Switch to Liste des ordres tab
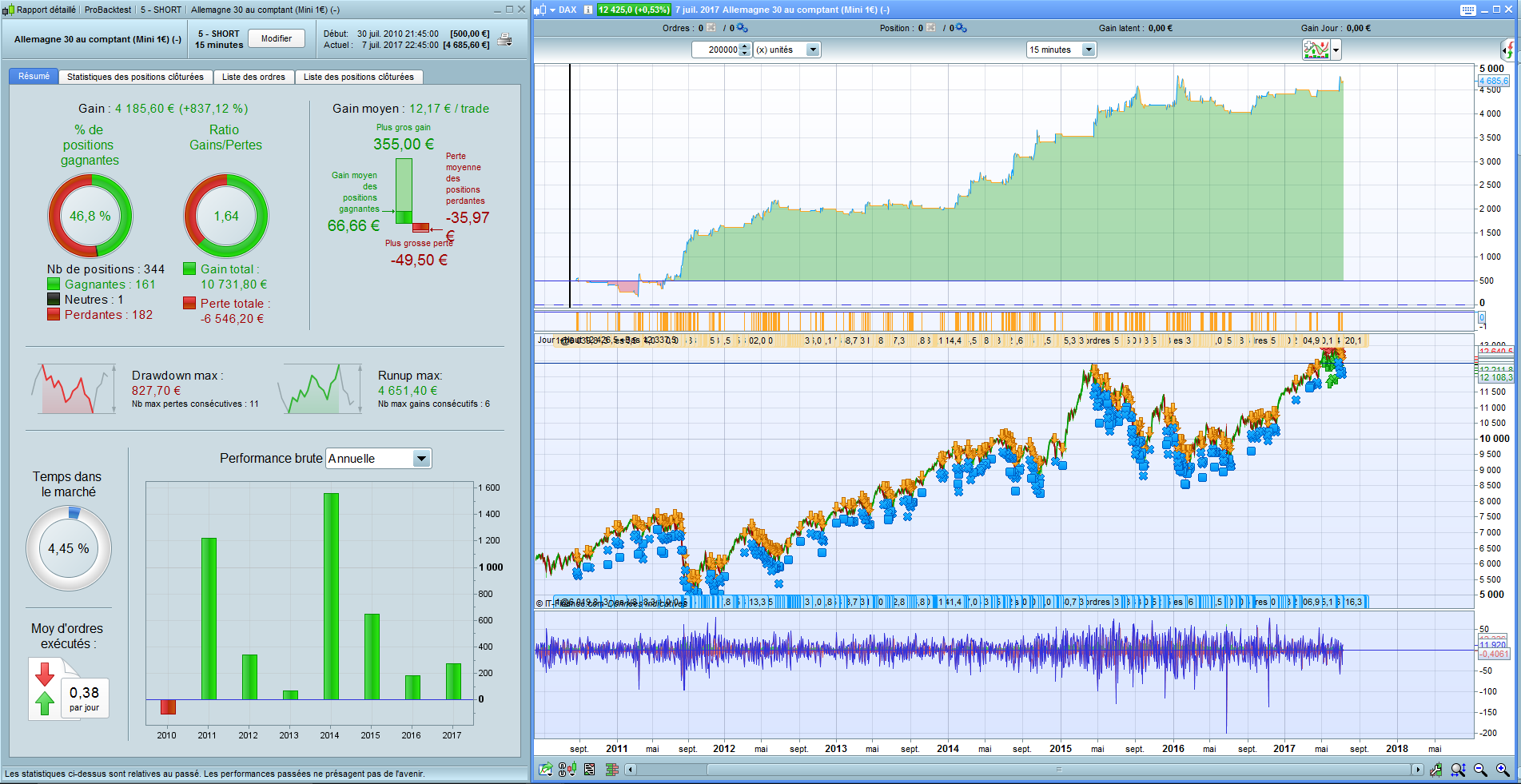Viewport: 1521px width, 784px height. (x=253, y=77)
